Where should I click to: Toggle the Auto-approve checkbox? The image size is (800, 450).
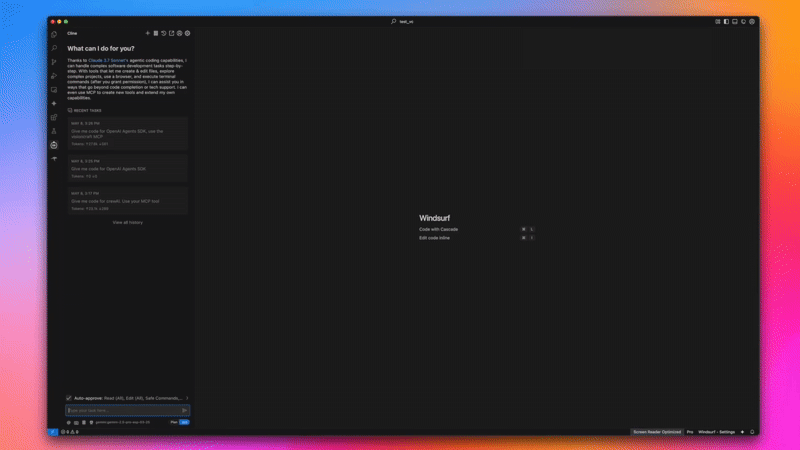69,398
